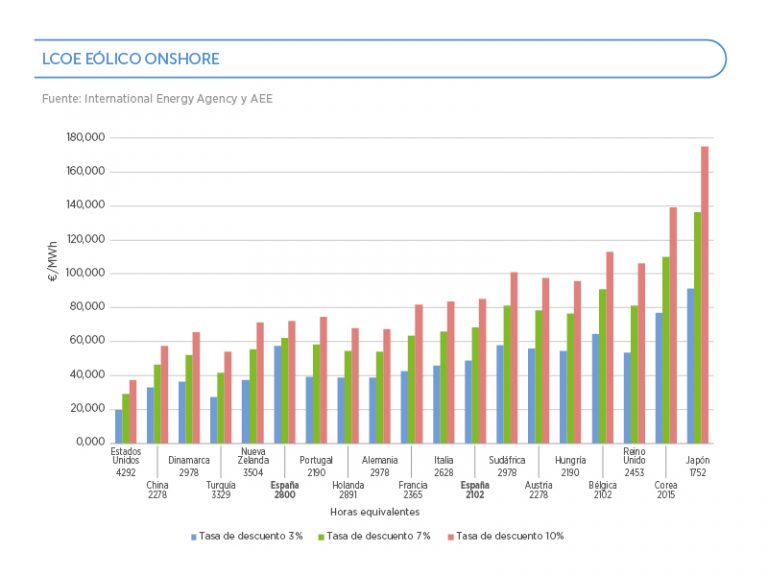Select the 'España 2102' axis label
768x576 pixels.
474,490
